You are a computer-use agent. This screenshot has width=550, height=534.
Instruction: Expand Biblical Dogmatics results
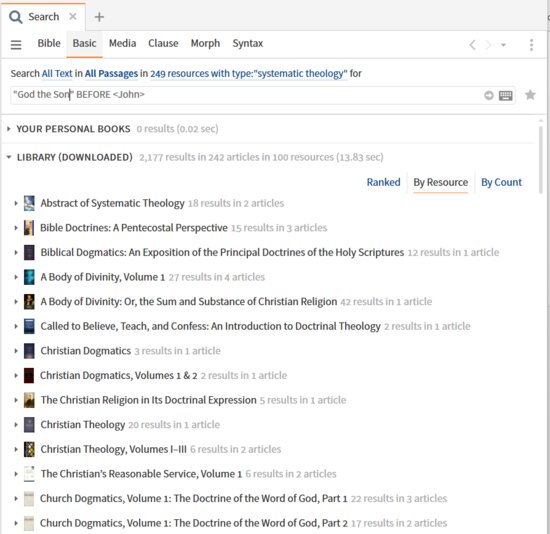[x=15, y=252]
